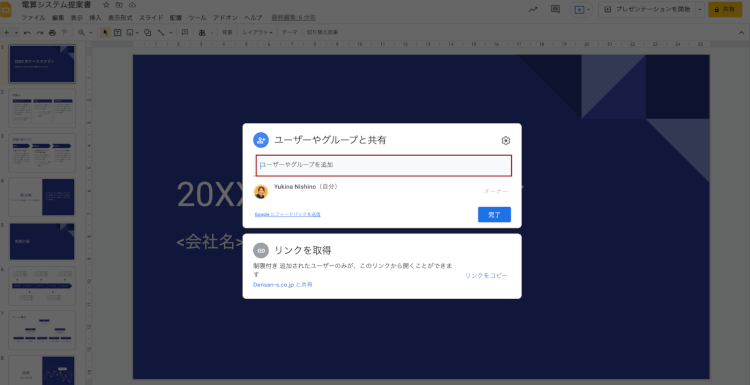Open the 最終編集 version history link
The width and height of the screenshot is (750, 385).
(294, 18)
